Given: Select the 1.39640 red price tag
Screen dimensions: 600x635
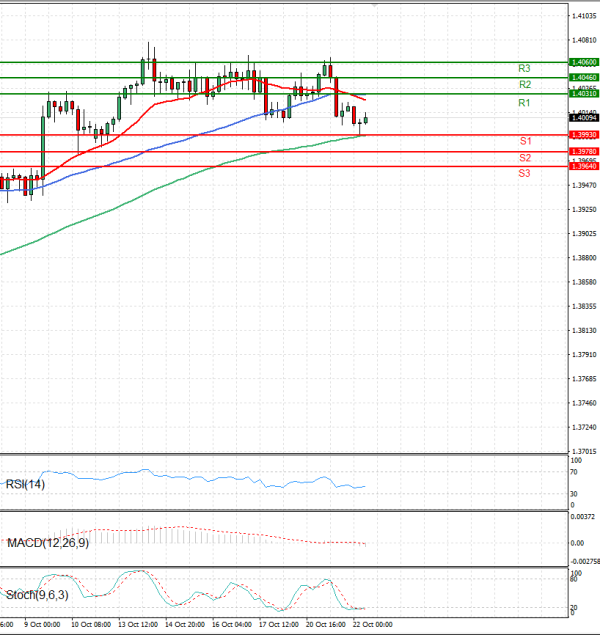Looking at the screenshot, I should click(583, 166).
